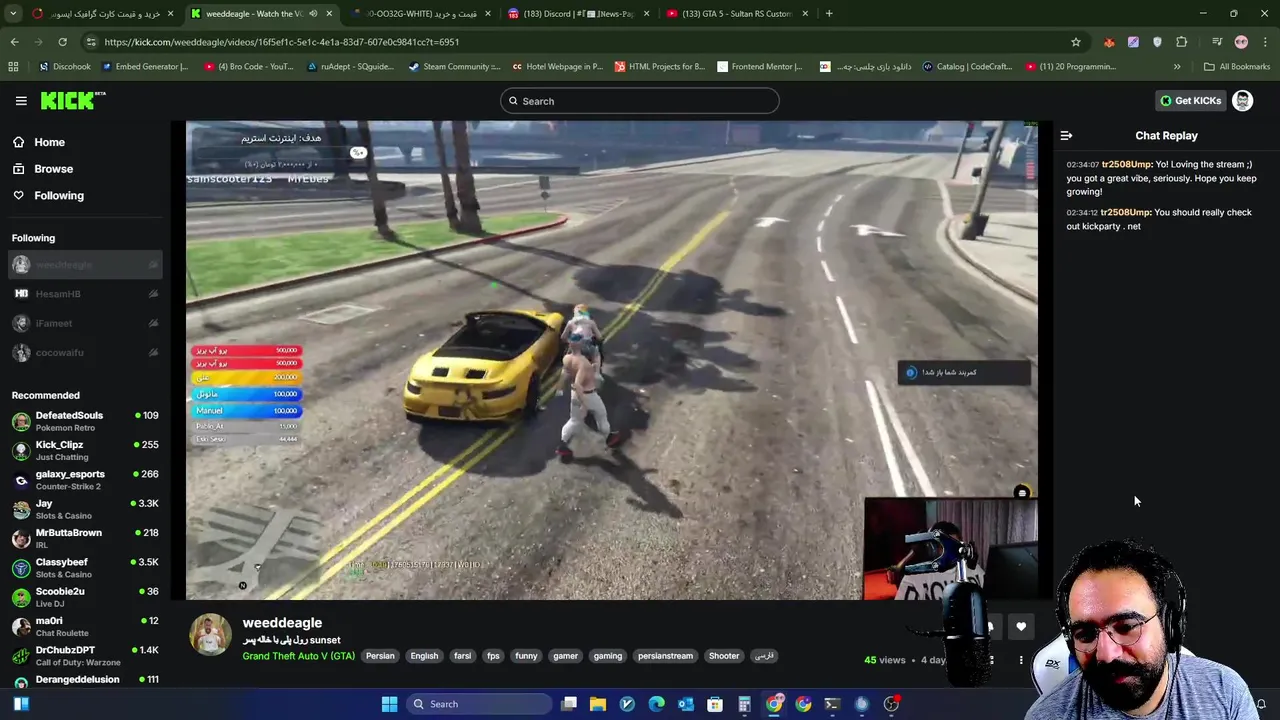Image resolution: width=1280 pixels, height=720 pixels.
Task: Open DefeatedSouls recommended channel
Action: [85, 421]
